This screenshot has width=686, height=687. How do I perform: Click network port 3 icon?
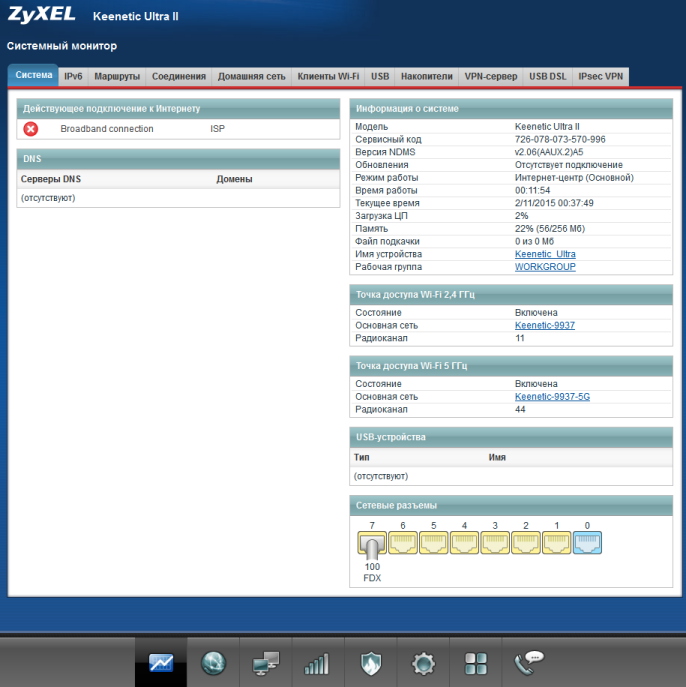[495, 542]
